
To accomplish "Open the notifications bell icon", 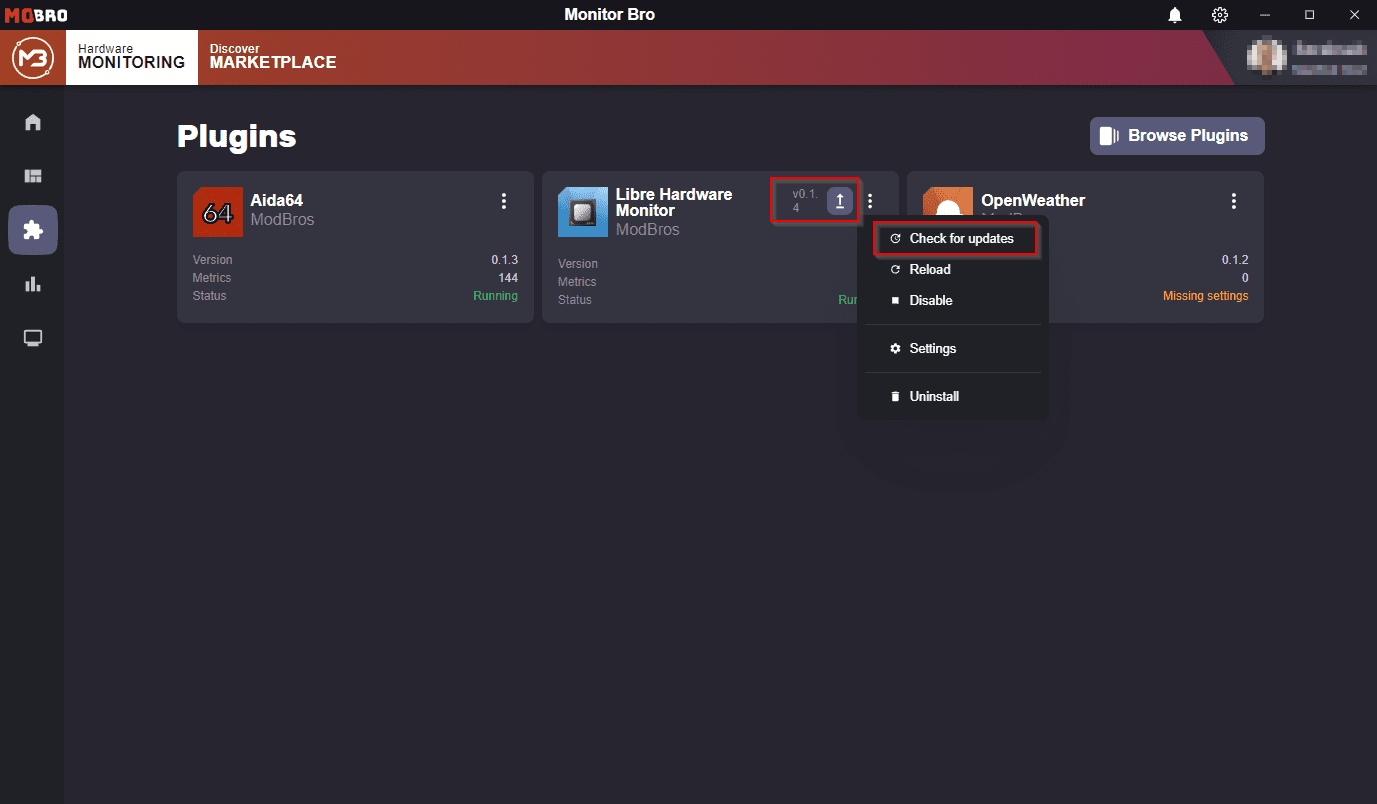I will click(x=1175, y=15).
